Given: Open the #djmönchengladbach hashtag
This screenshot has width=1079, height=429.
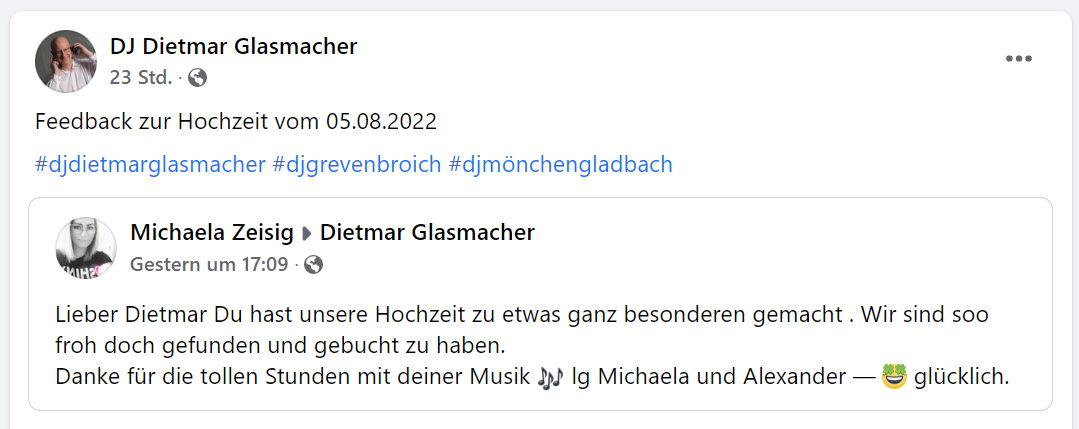Looking at the screenshot, I should coord(561,164).
